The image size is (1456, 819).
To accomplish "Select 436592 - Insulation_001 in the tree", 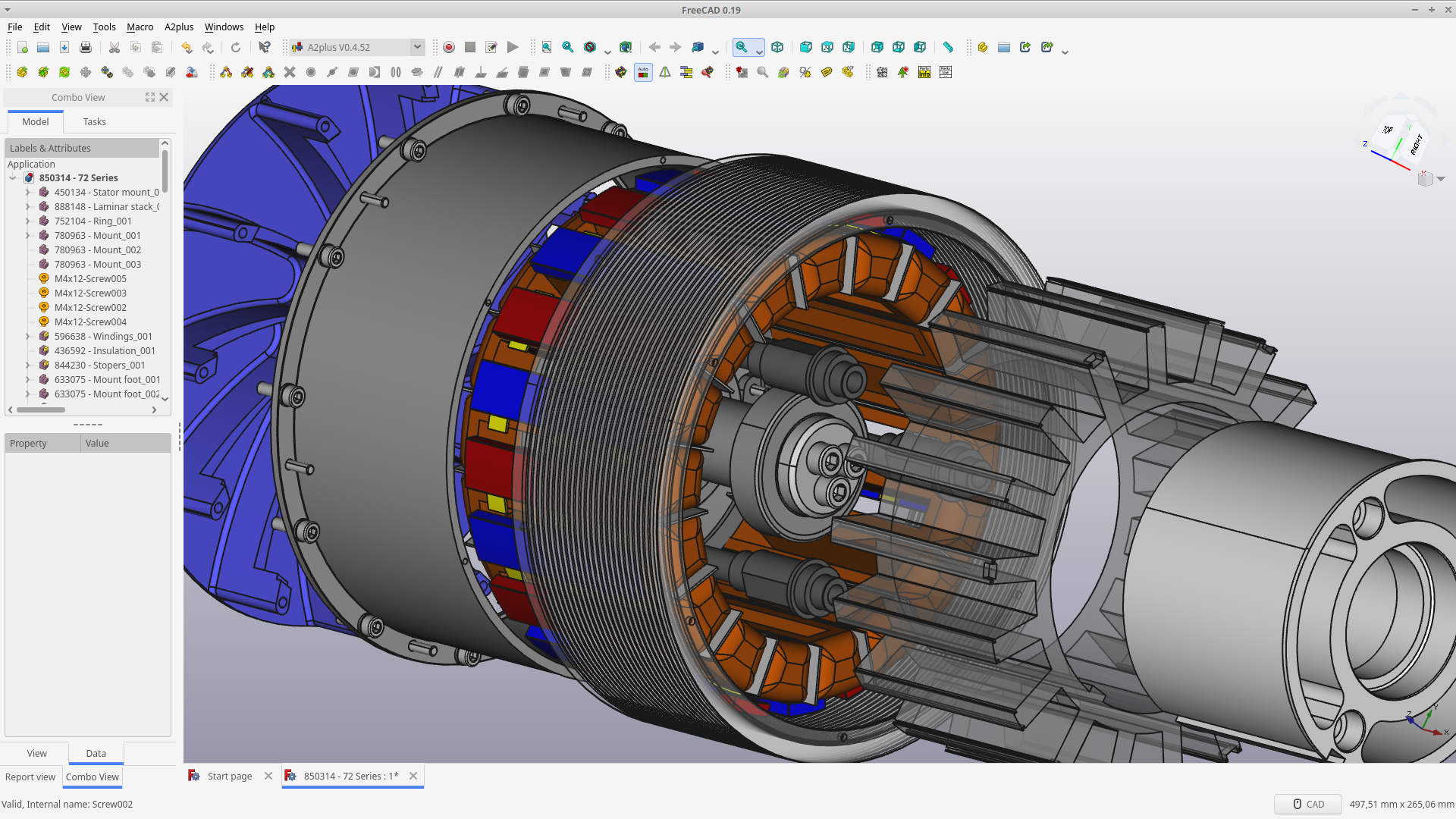I will [x=105, y=350].
